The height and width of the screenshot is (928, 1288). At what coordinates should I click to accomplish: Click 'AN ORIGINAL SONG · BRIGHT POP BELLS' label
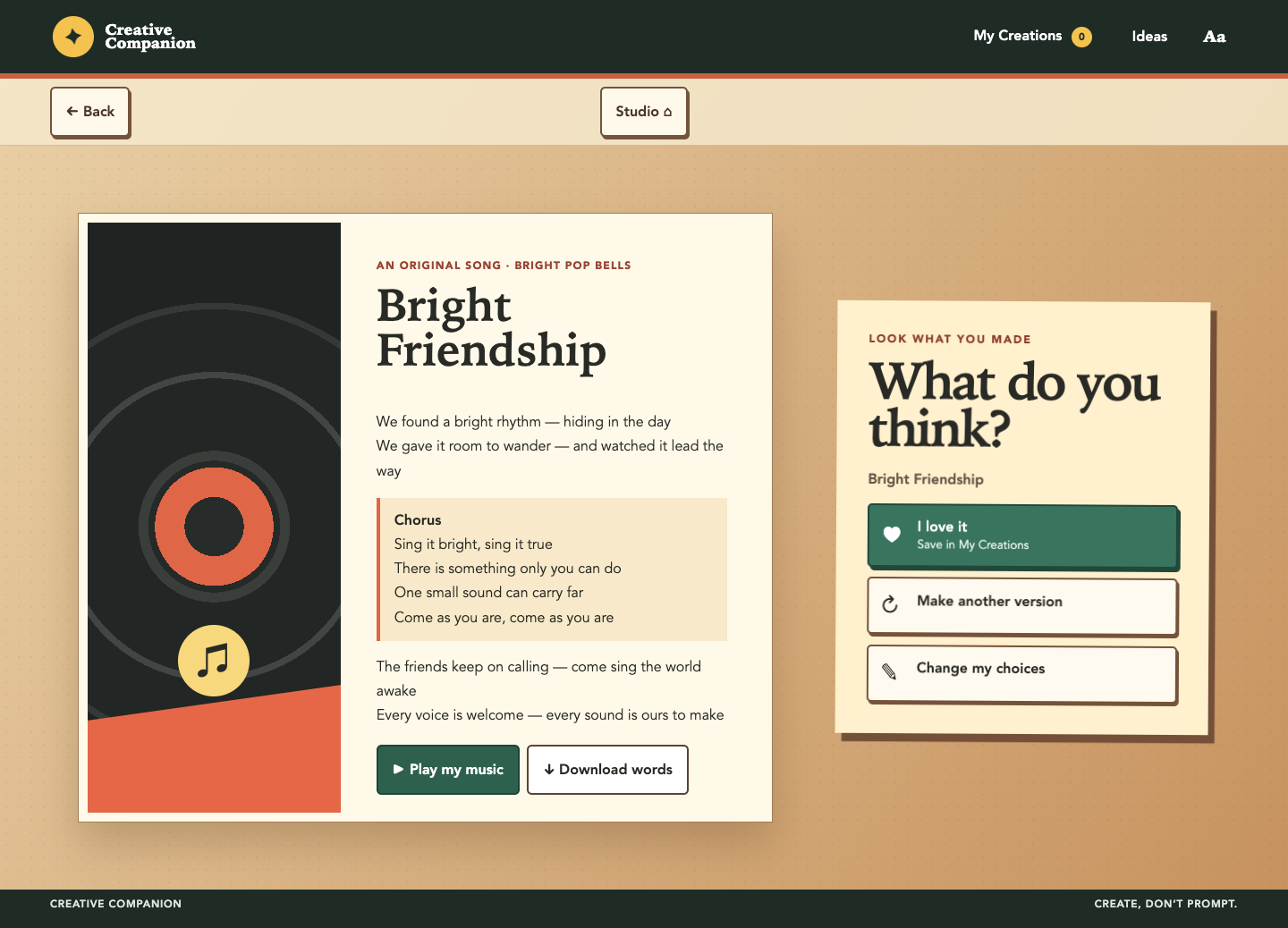tap(504, 266)
